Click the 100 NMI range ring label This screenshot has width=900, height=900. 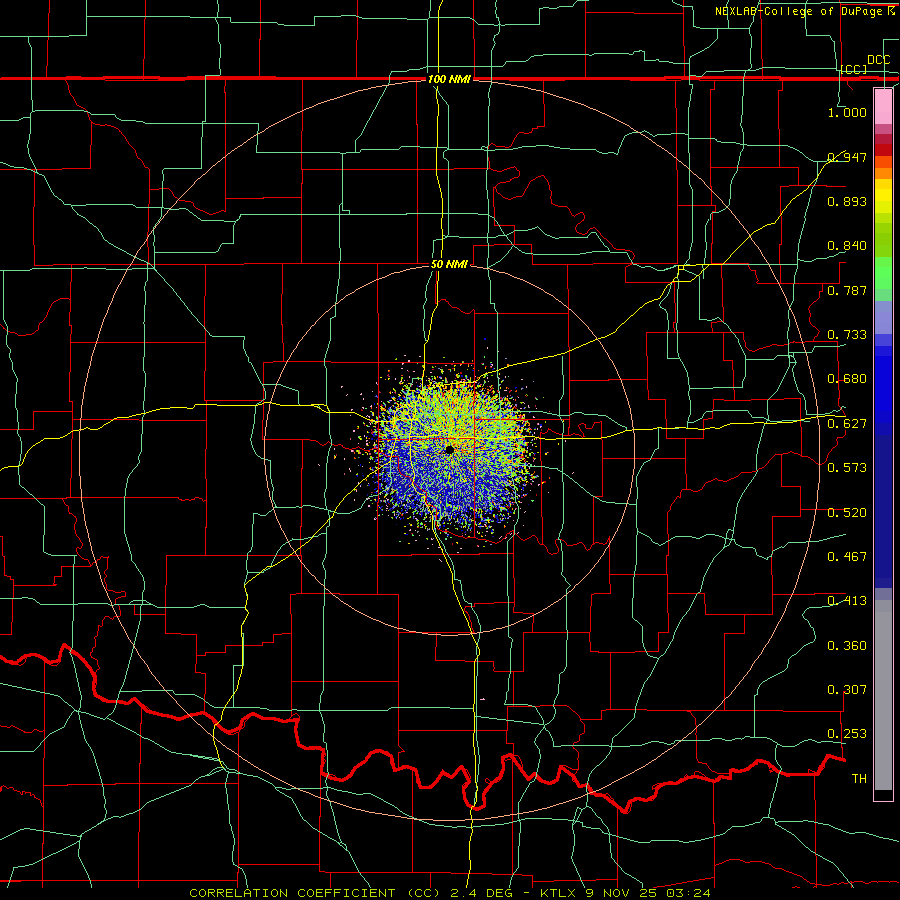click(x=449, y=79)
